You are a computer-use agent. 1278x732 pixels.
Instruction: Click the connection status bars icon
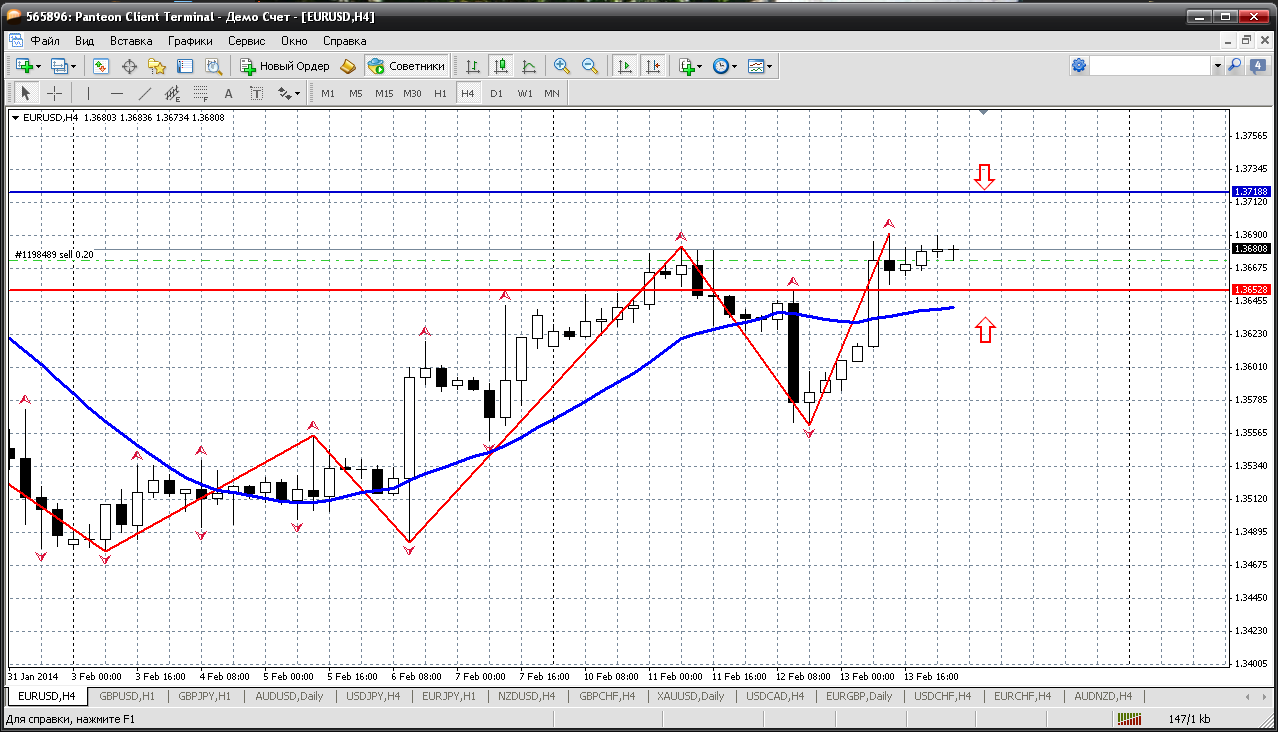(1129, 719)
